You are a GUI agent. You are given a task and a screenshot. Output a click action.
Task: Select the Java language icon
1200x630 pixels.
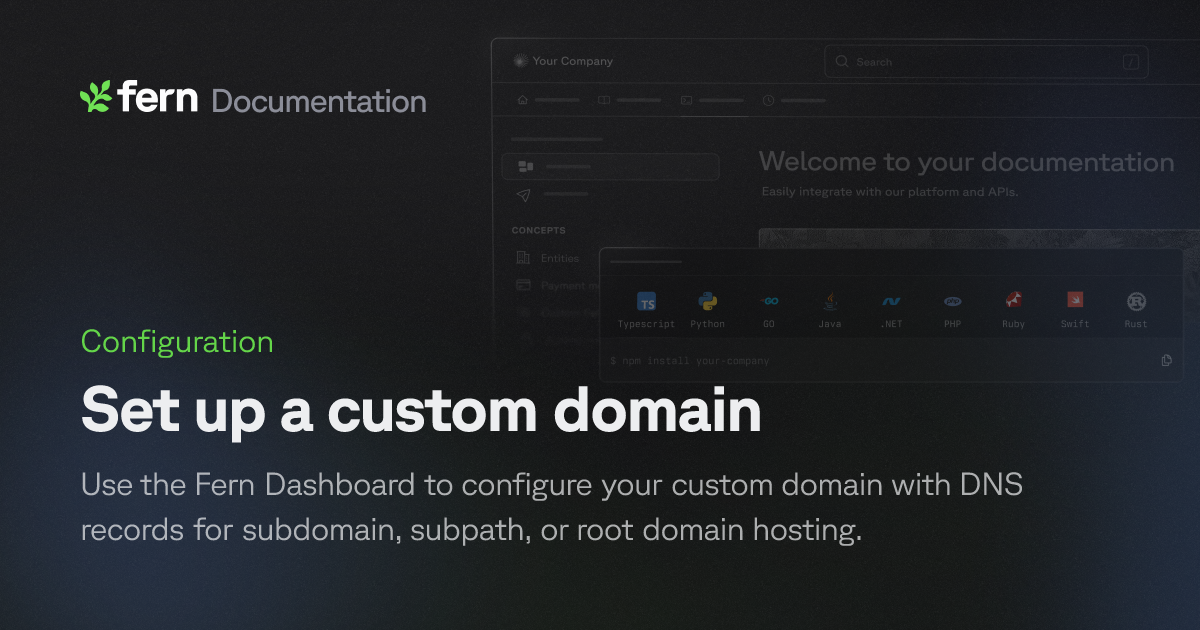830,301
